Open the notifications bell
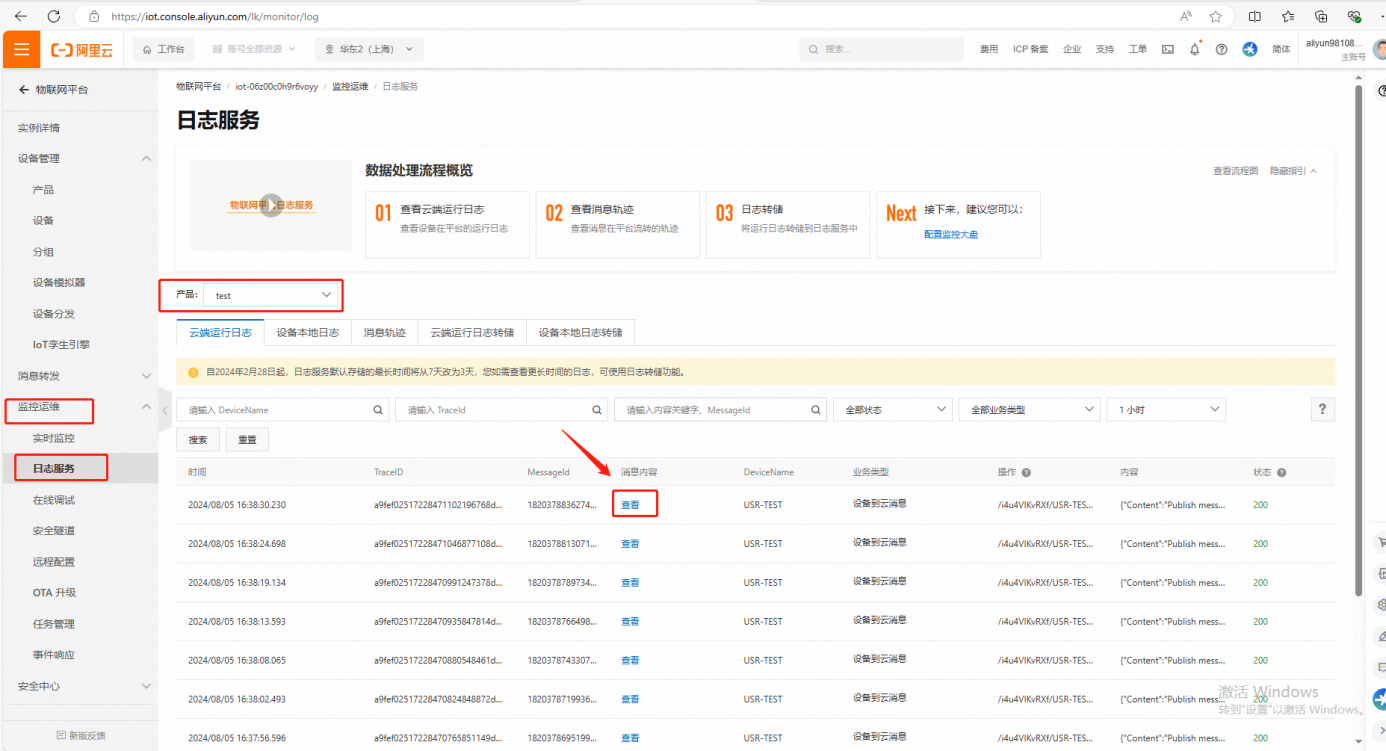This screenshot has height=751, width=1386. pyautogui.click(x=1194, y=49)
